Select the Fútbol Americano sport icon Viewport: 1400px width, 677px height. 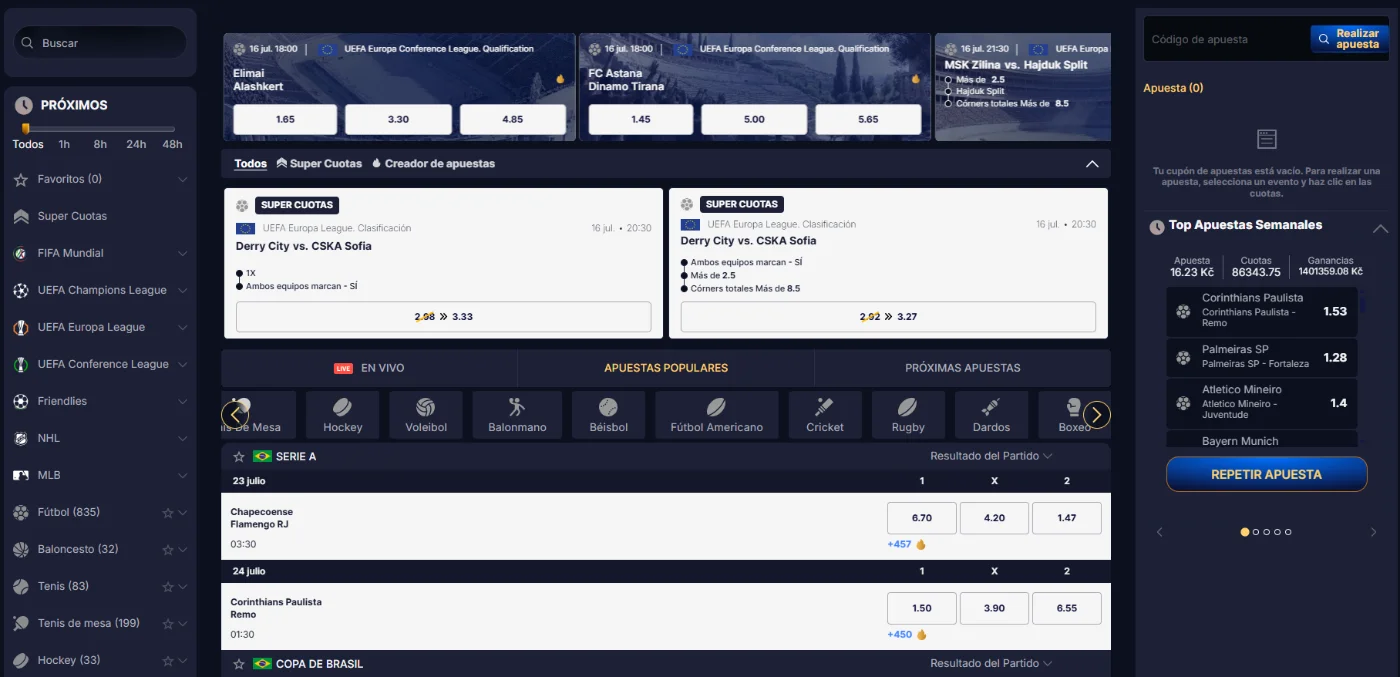(716, 415)
